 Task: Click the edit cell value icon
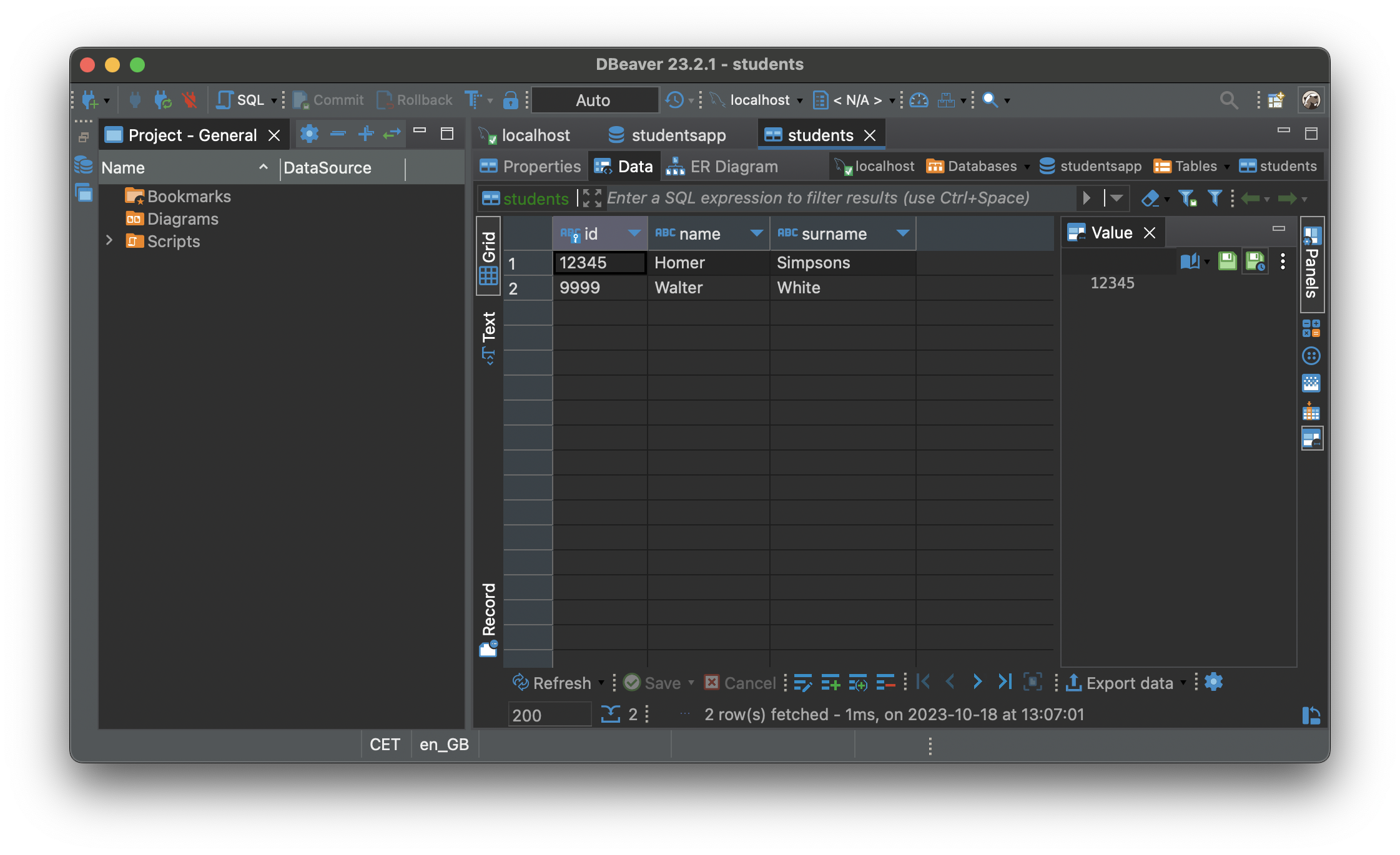tap(802, 683)
